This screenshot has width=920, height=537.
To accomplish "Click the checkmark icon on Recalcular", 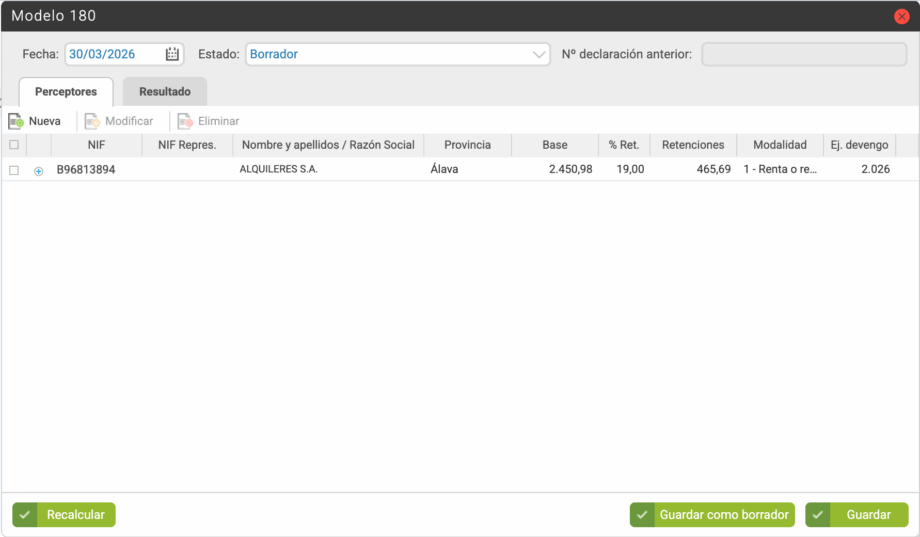I will (25, 515).
